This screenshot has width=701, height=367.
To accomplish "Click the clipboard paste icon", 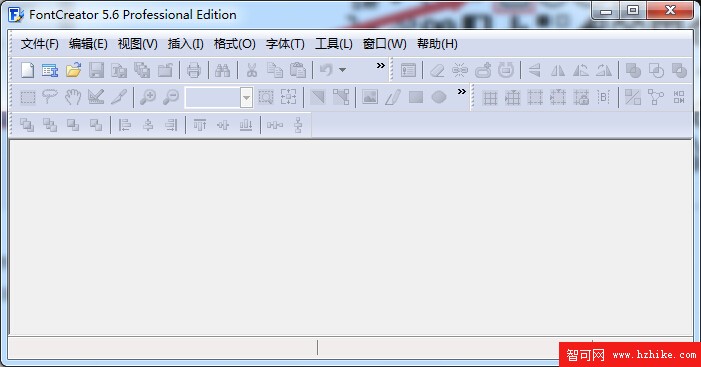I will coord(298,70).
